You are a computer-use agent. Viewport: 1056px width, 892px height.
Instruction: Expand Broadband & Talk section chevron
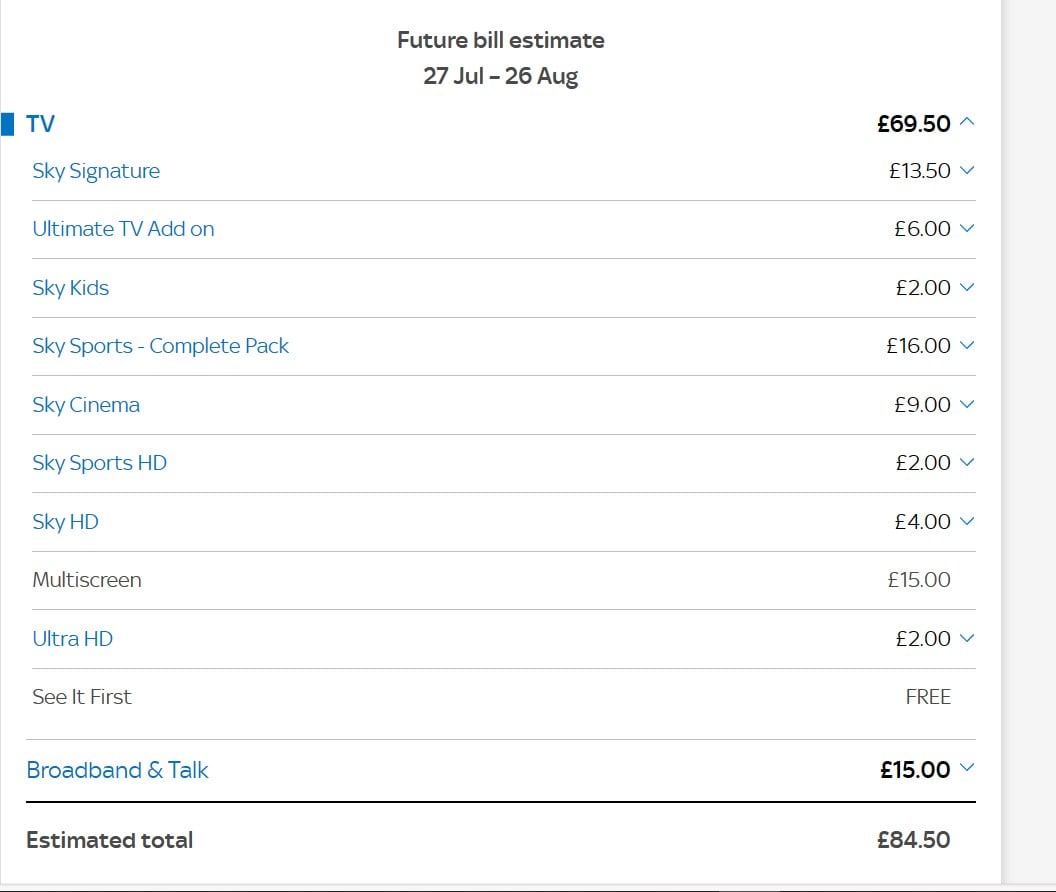(967, 767)
